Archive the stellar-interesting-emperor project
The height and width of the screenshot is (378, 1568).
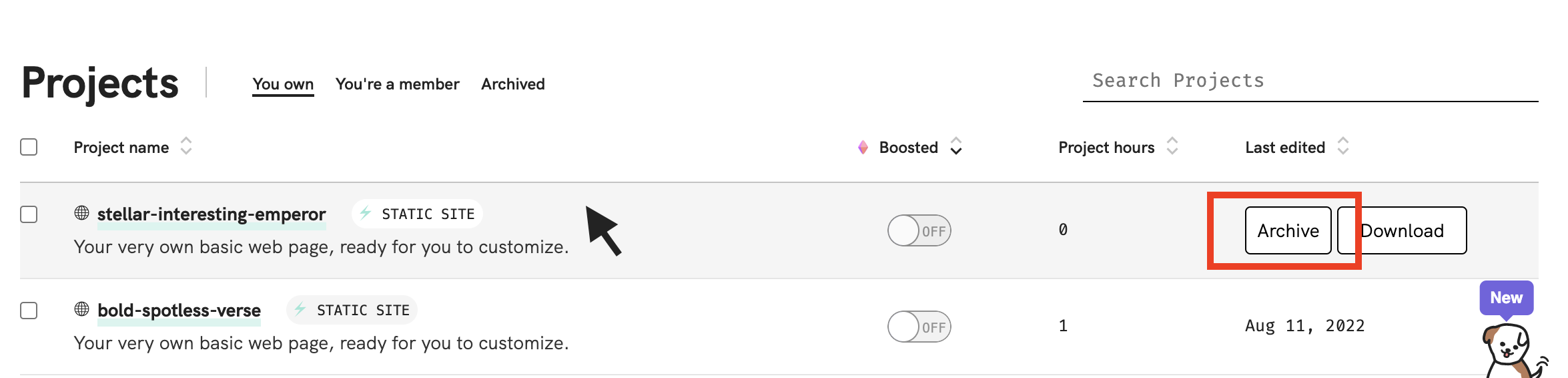(x=1288, y=230)
